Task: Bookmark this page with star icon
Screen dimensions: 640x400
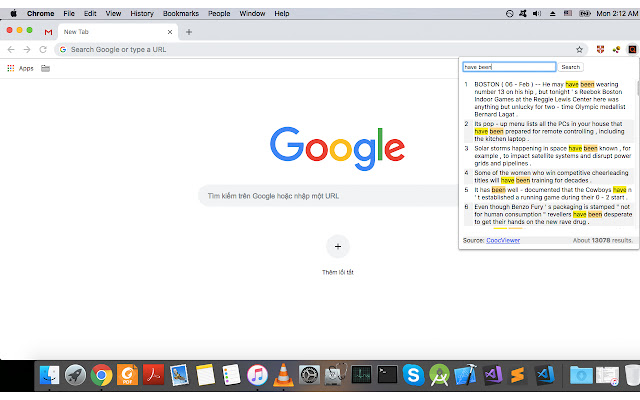Action: 579,49
